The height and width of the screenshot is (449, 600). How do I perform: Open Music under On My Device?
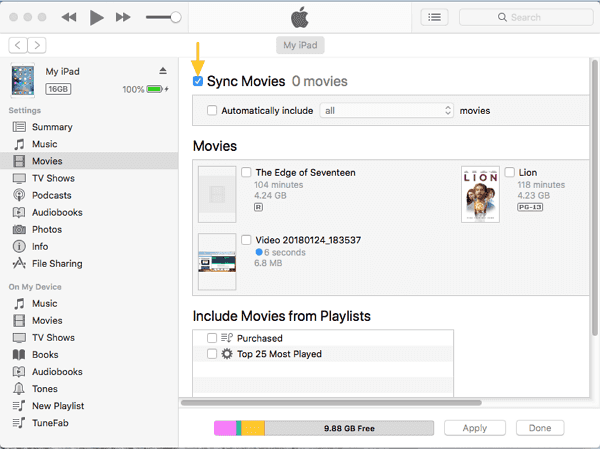(44, 304)
